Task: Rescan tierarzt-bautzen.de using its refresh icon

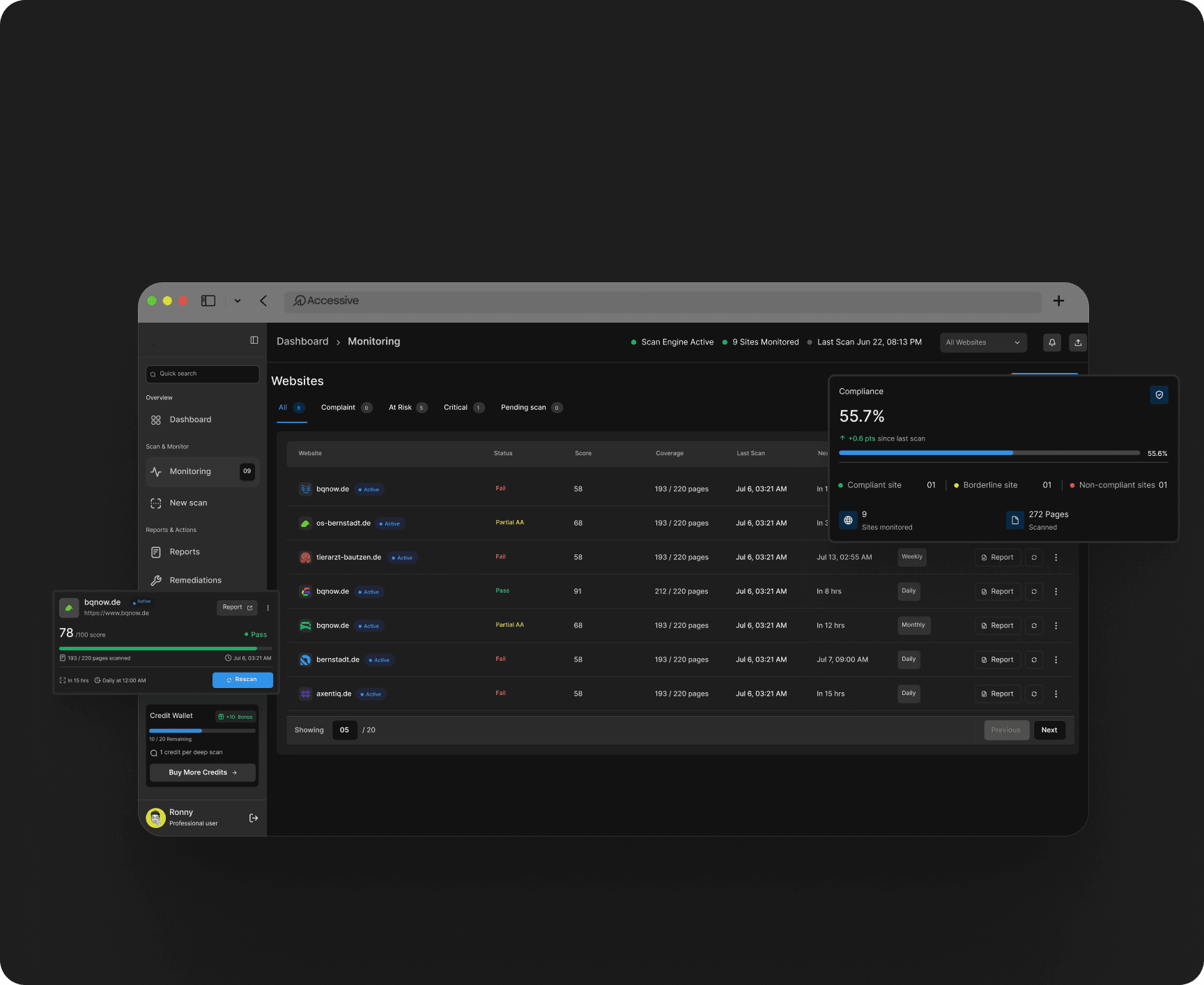Action: (1034, 558)
